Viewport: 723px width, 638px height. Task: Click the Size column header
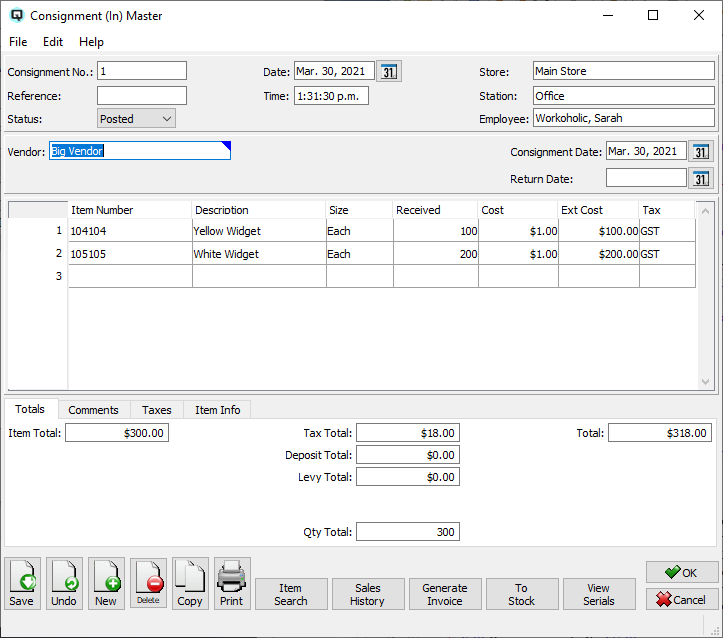pyautogui.click(x=359, y=210)
